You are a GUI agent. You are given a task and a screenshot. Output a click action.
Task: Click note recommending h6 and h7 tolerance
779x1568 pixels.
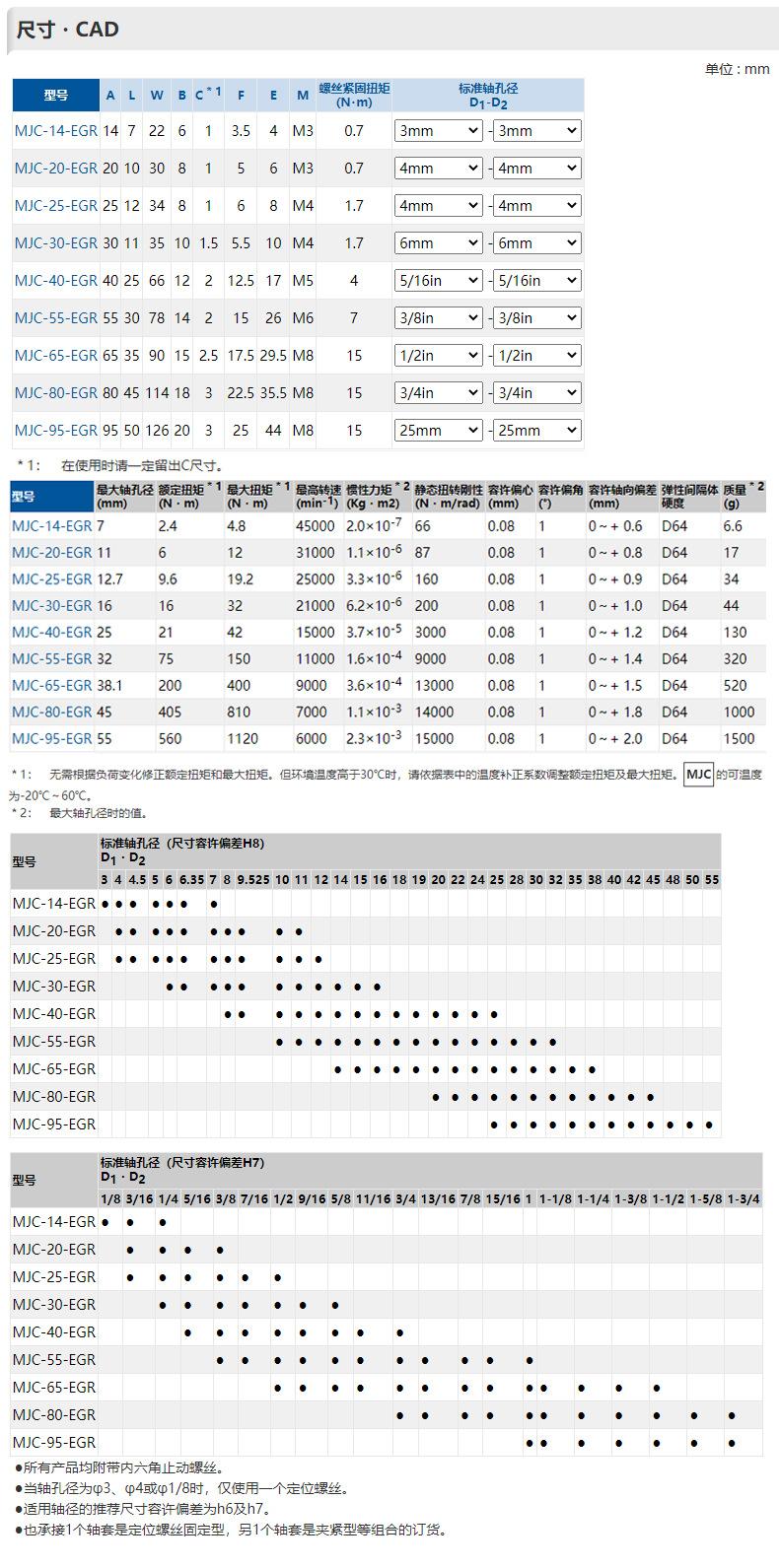click(x=143, y=1509)
